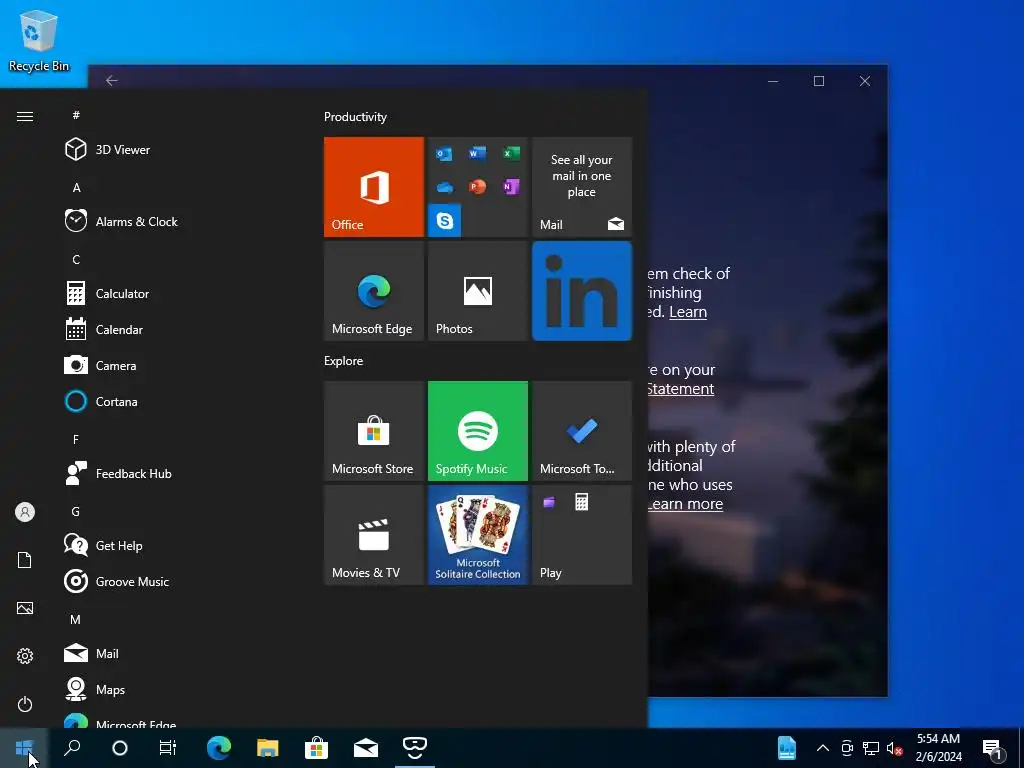Viewport: 1024px width, 768px height.
Task: Open Microsoft To Do tile
Action: click(582, 431)
